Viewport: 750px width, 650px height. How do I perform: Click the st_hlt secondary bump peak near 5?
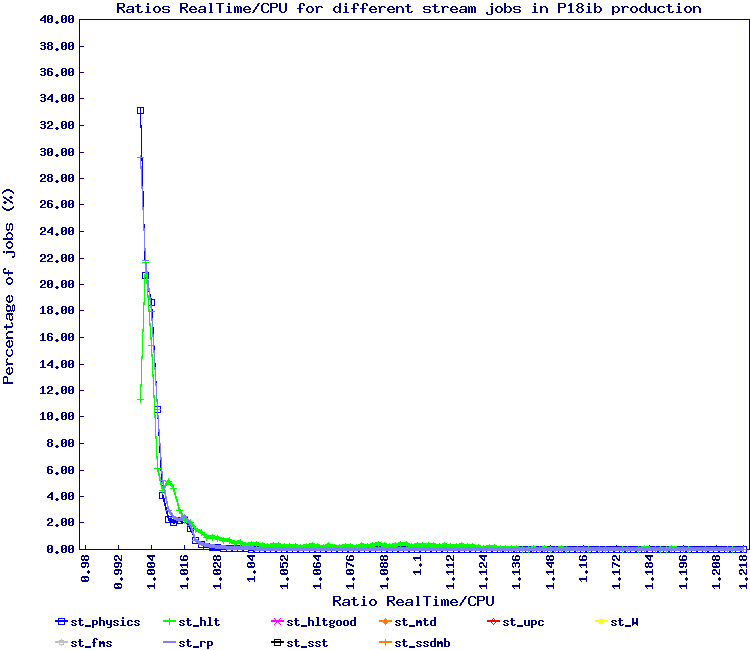pos(168,482)
